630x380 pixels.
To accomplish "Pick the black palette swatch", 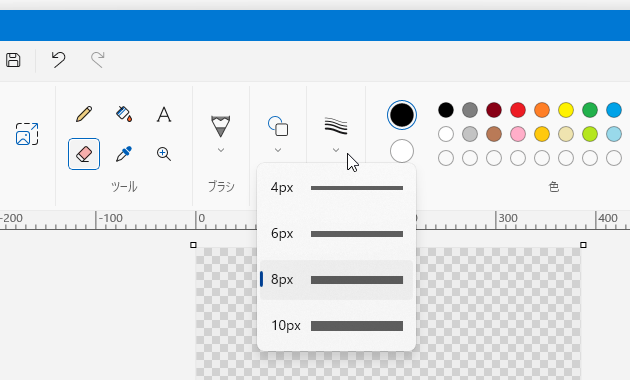I will pos(446,110).
